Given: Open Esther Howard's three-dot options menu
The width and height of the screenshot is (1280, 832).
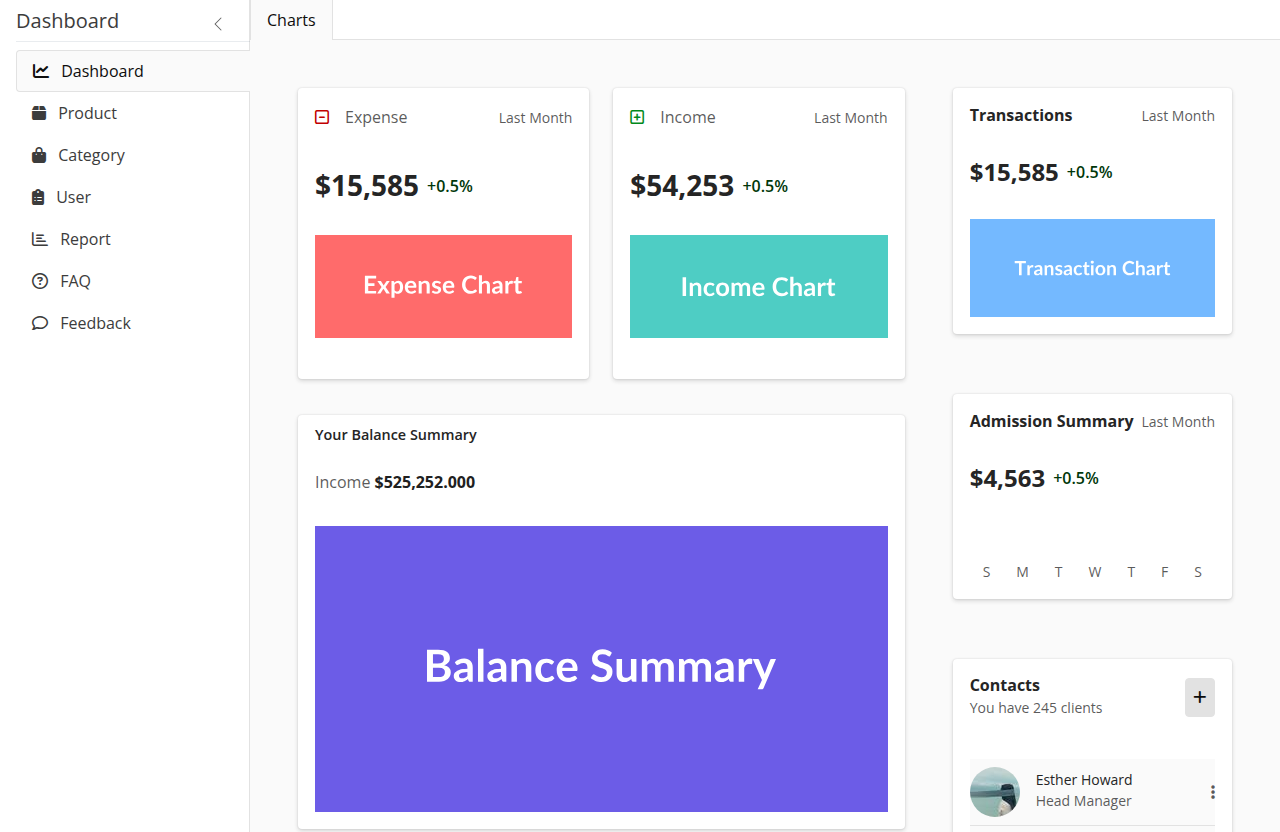Looking at the screenshot, I should [x=1212, y=792].
